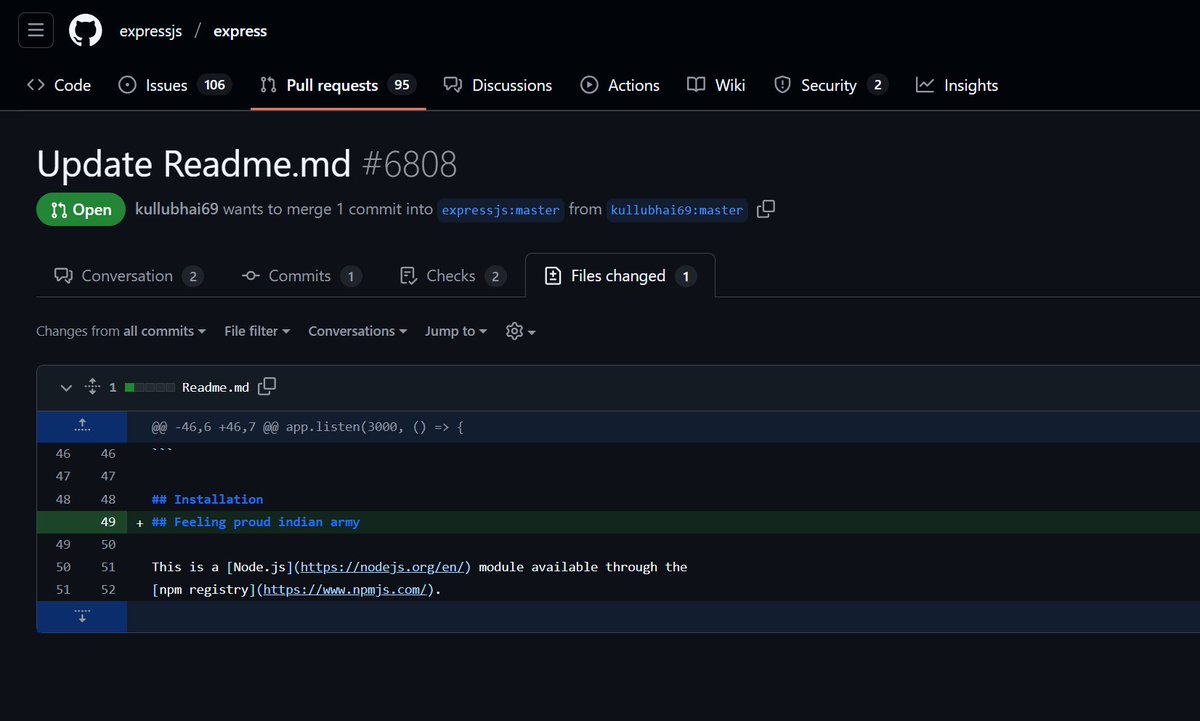Screen dimensions: 1200x721
Task: Switch to the Code tab
Action: point(59,85)
